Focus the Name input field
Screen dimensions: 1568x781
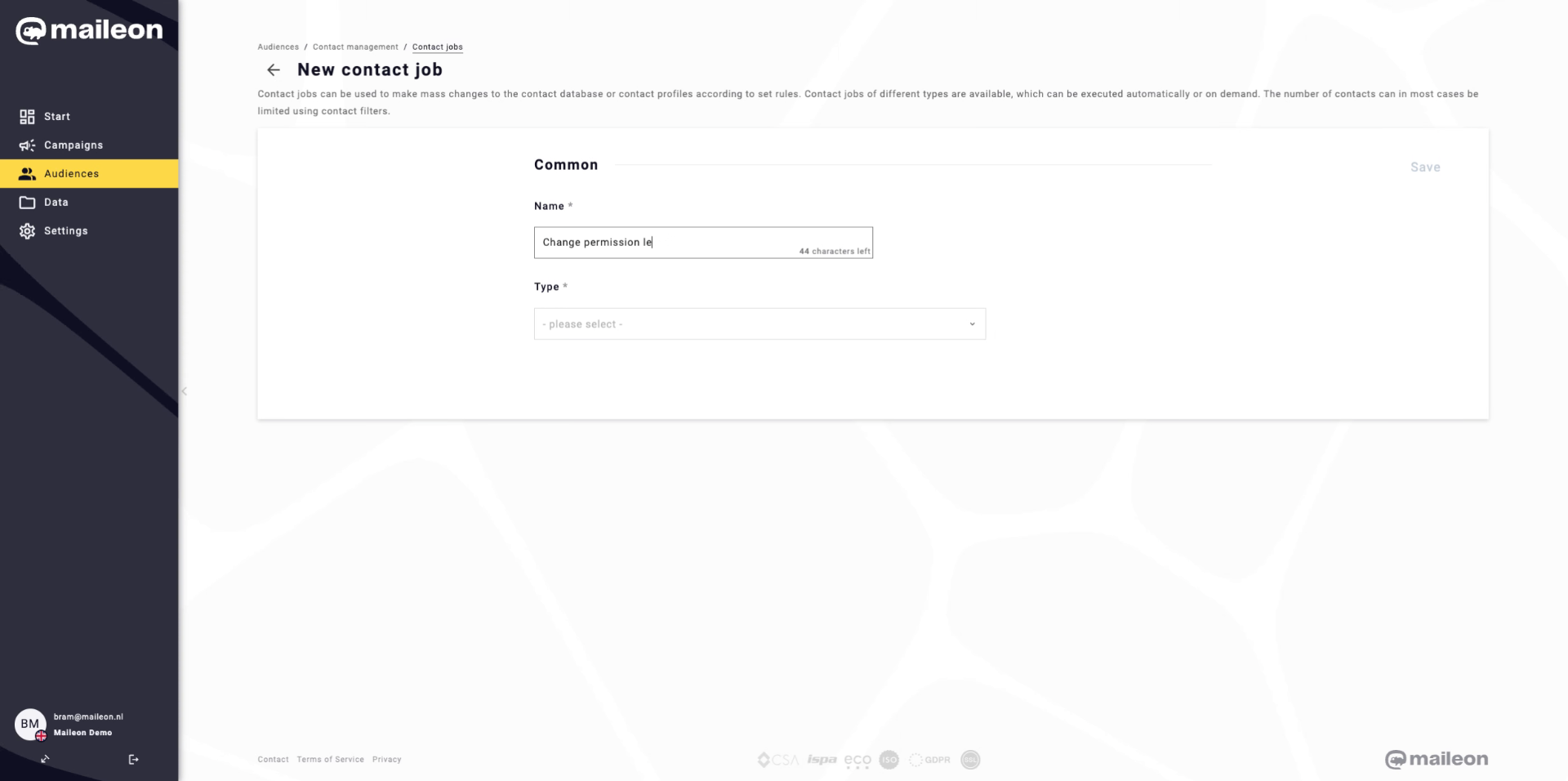point(703,243)
